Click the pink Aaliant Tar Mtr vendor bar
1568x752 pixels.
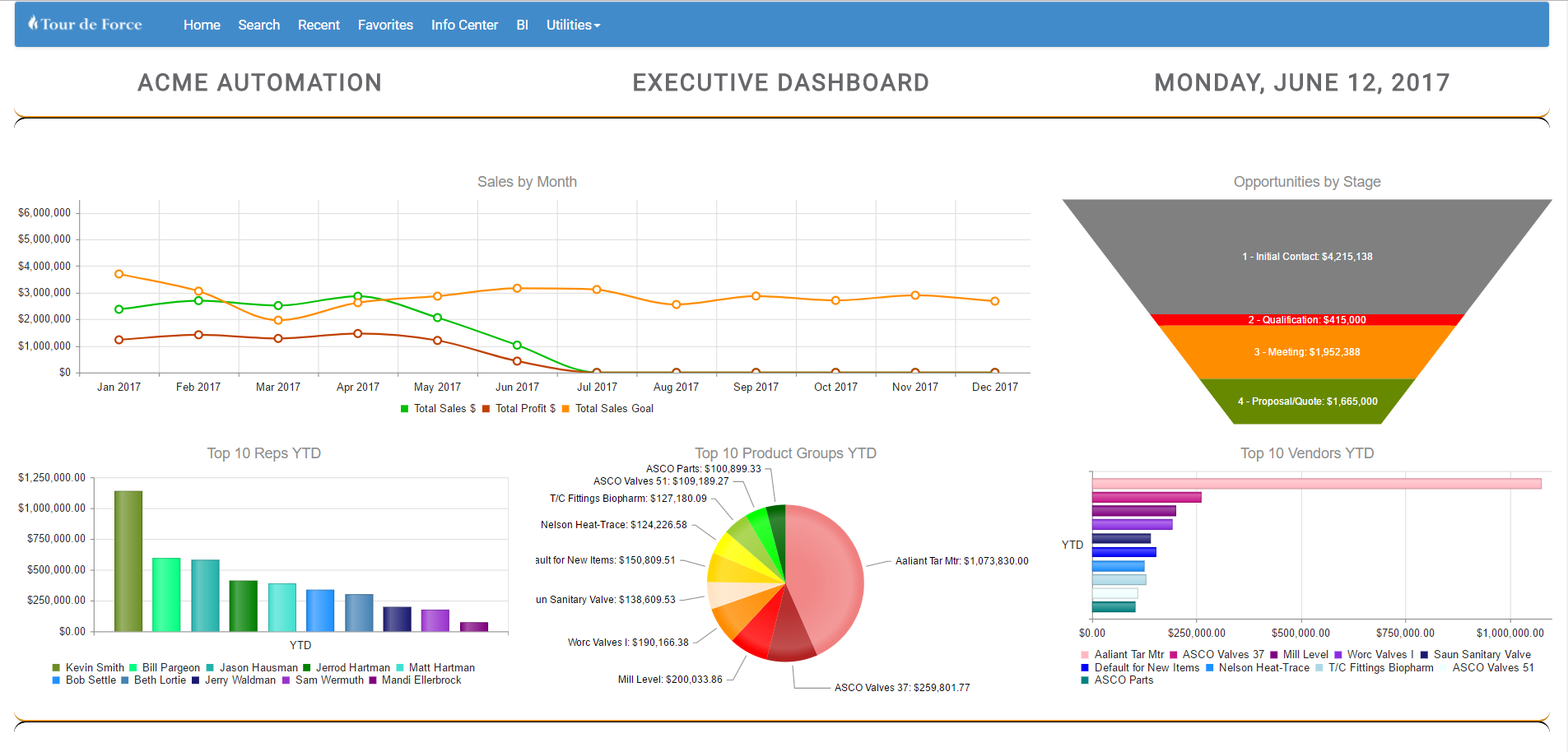(x=1317, y=484)
